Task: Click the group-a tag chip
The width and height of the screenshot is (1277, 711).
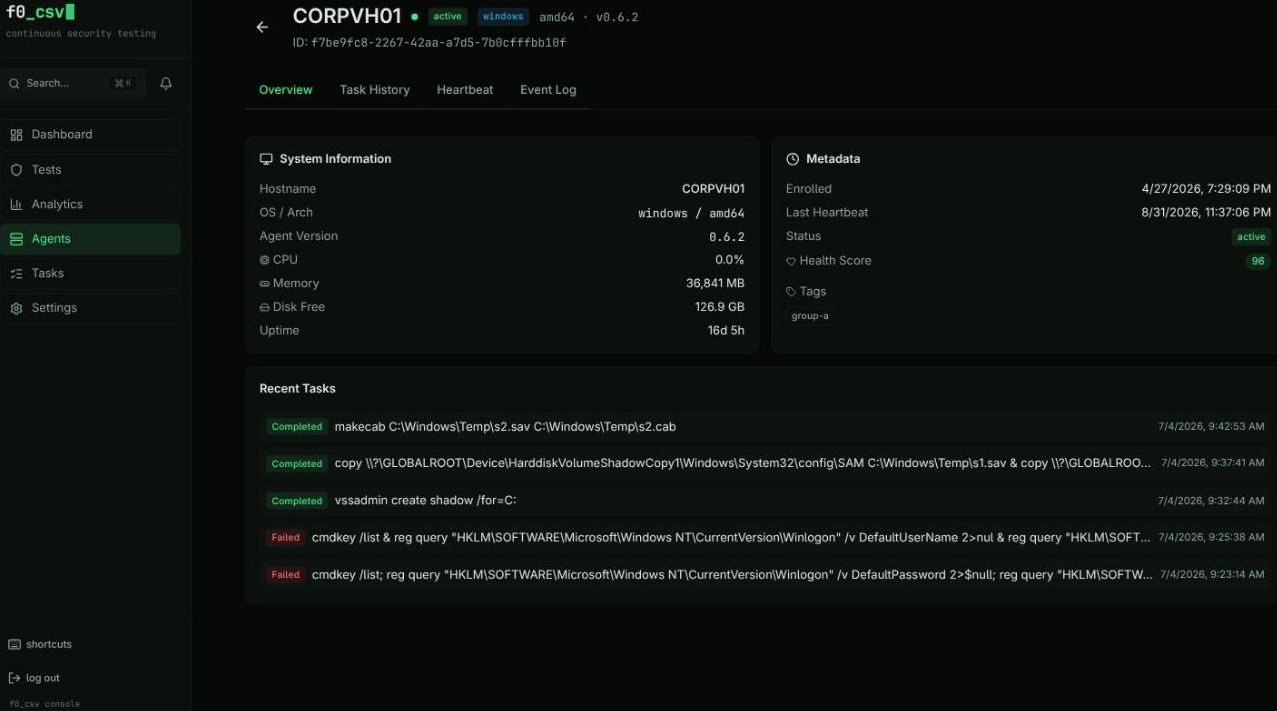Action: coord(810,316)
